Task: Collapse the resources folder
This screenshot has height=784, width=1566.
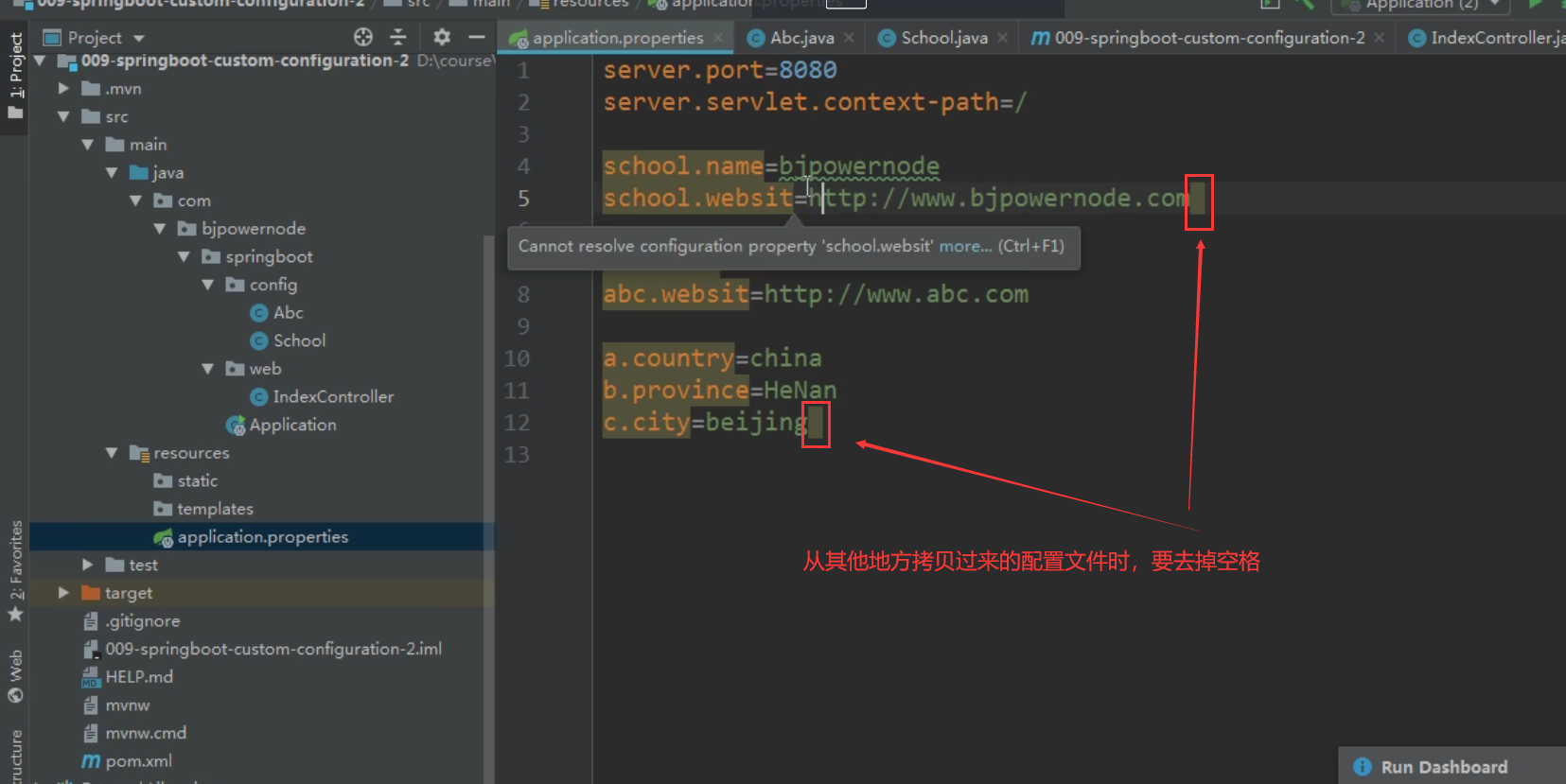Action: (112, 453)
